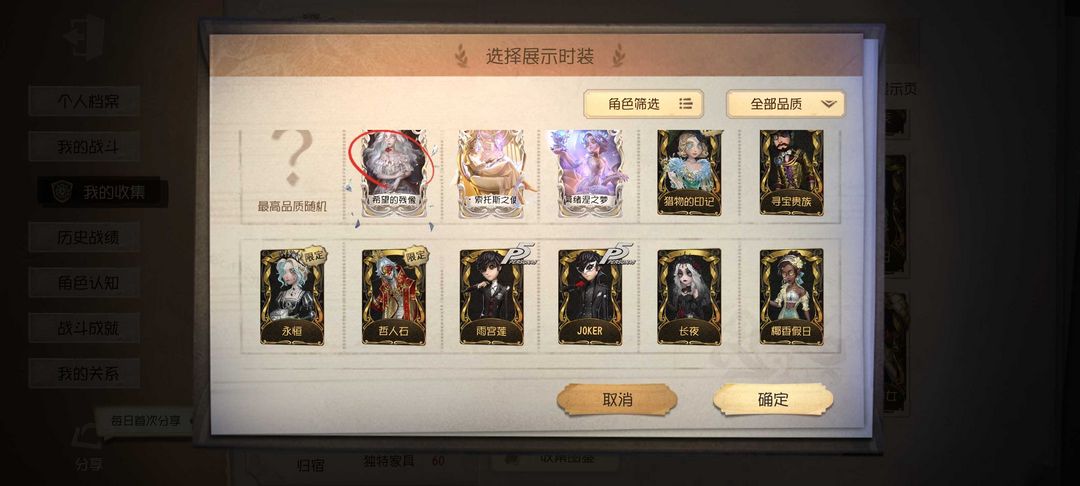Select the 长夜 costume card

[689, 296]
